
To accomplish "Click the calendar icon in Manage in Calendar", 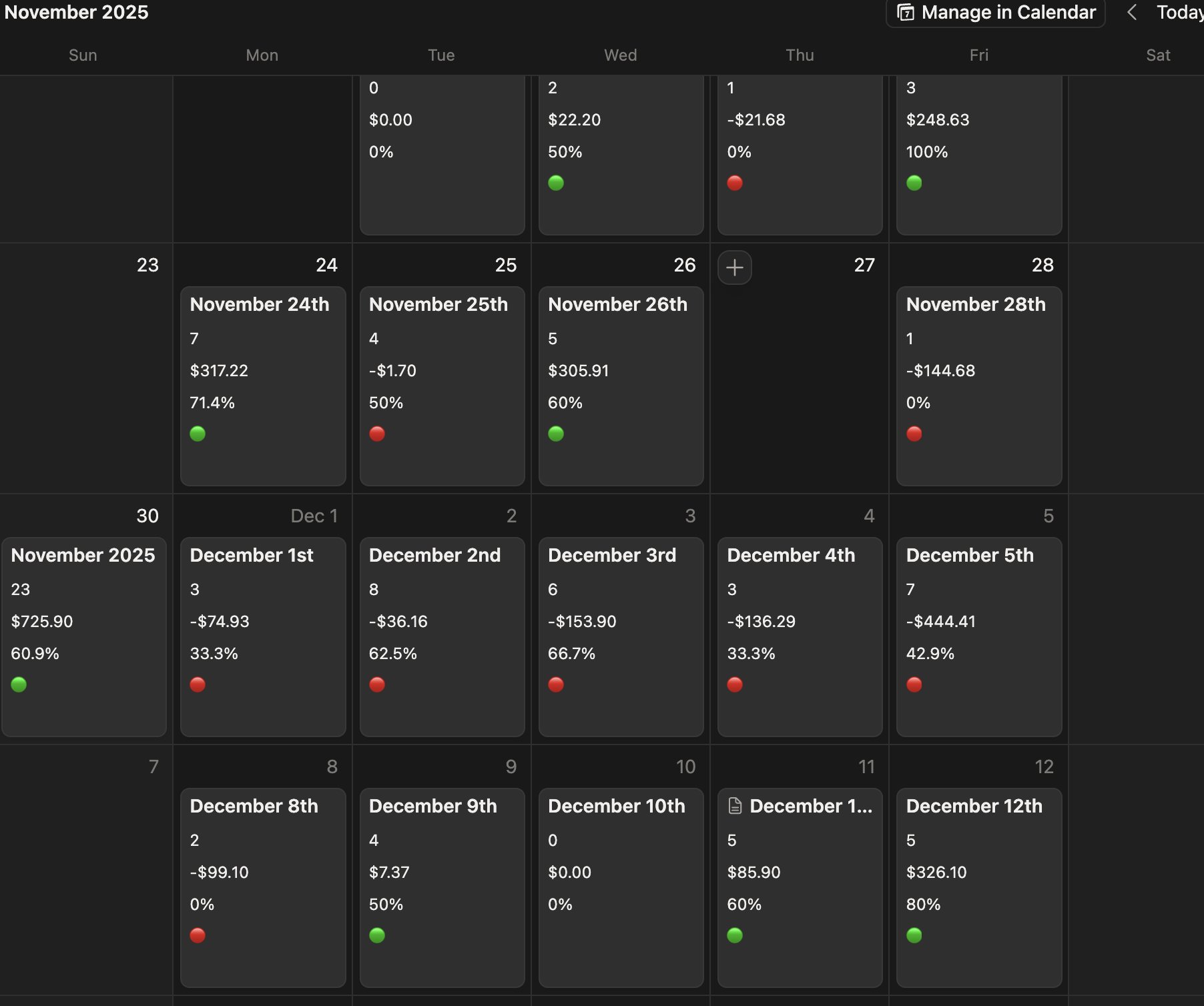I will click(906, 12).
